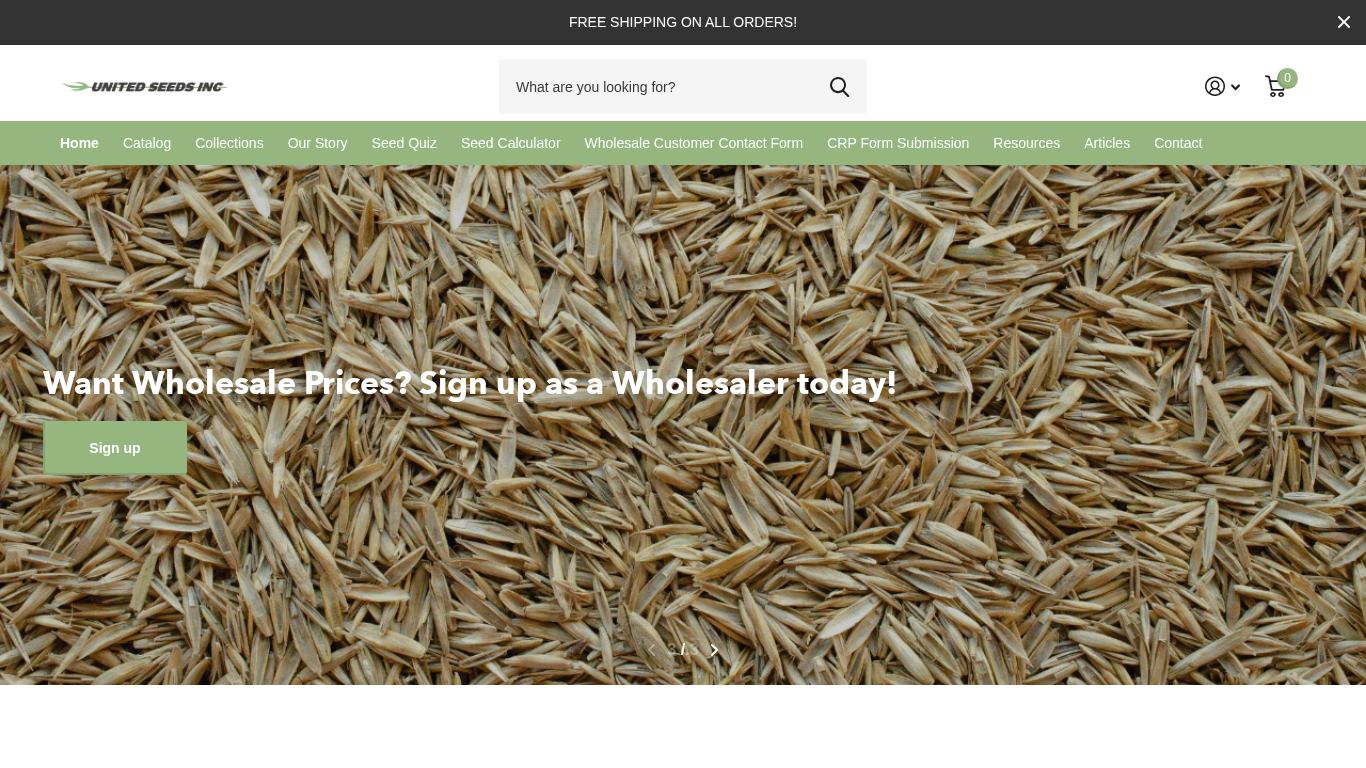Viewport: 1366px width, 768px height.
Task: Select the Collections menu item
Action: click(x=229, y=143)
